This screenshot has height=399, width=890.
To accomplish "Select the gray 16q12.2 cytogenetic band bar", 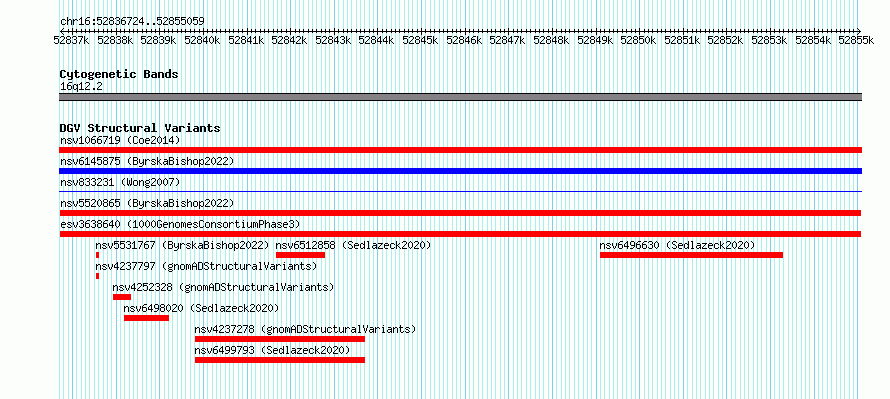I will click(x=460, y=97).
